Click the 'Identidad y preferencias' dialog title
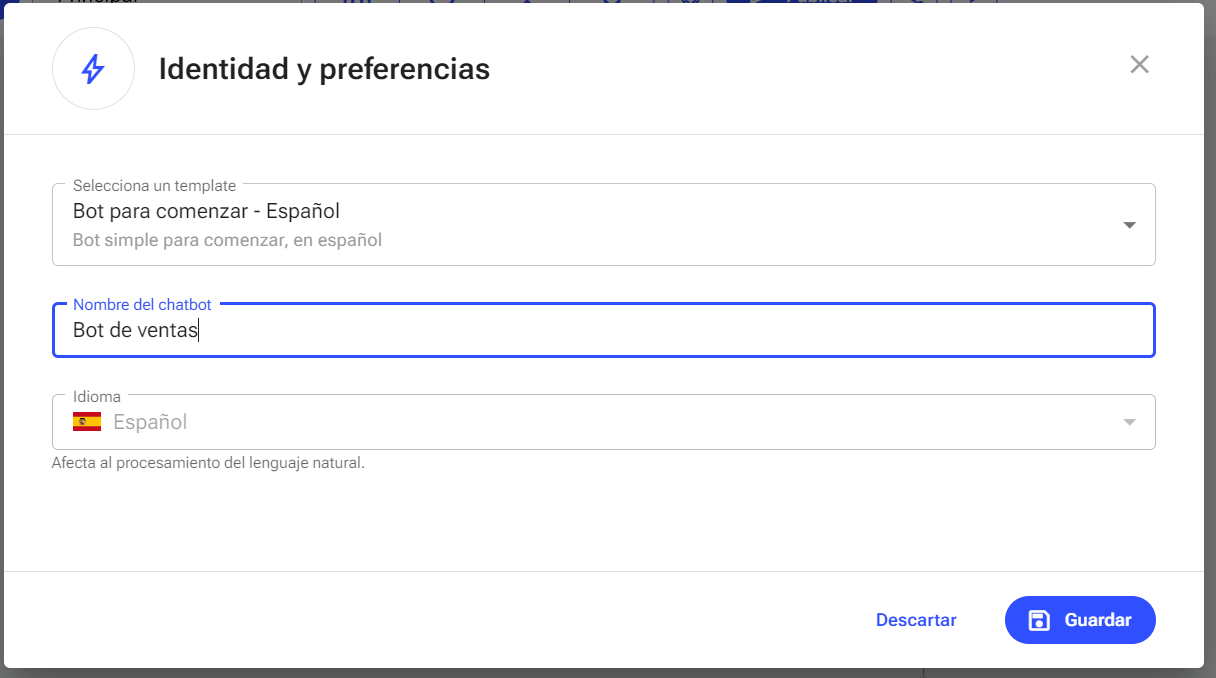 (x=324, y=69)
